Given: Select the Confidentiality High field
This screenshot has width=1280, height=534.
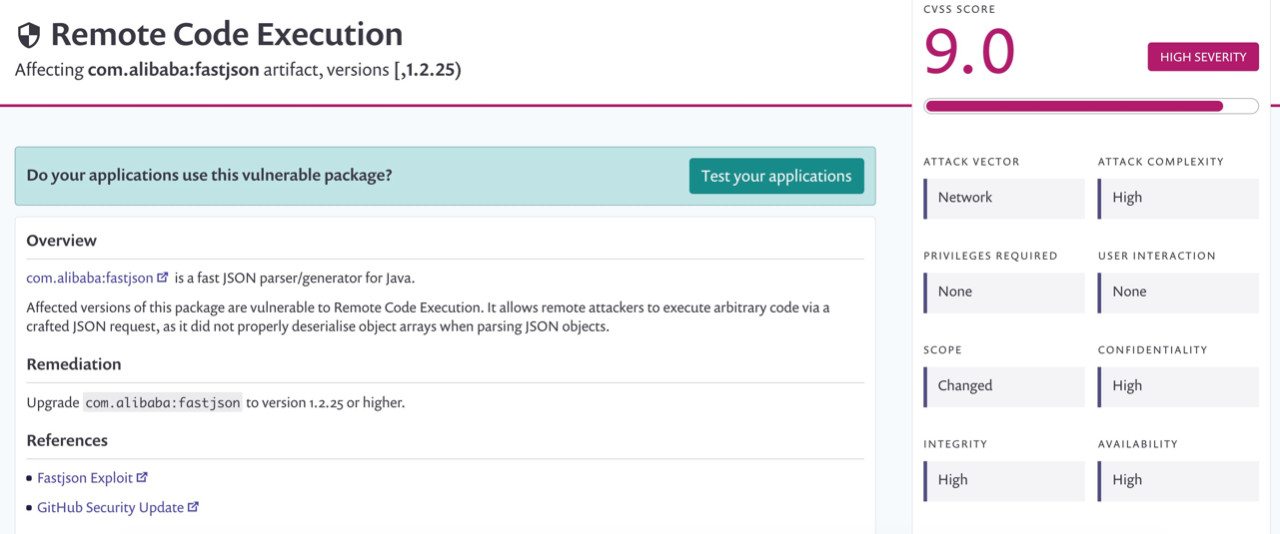Looking at the screenshot, I should pyautogui.click(x=1178, y=386).
